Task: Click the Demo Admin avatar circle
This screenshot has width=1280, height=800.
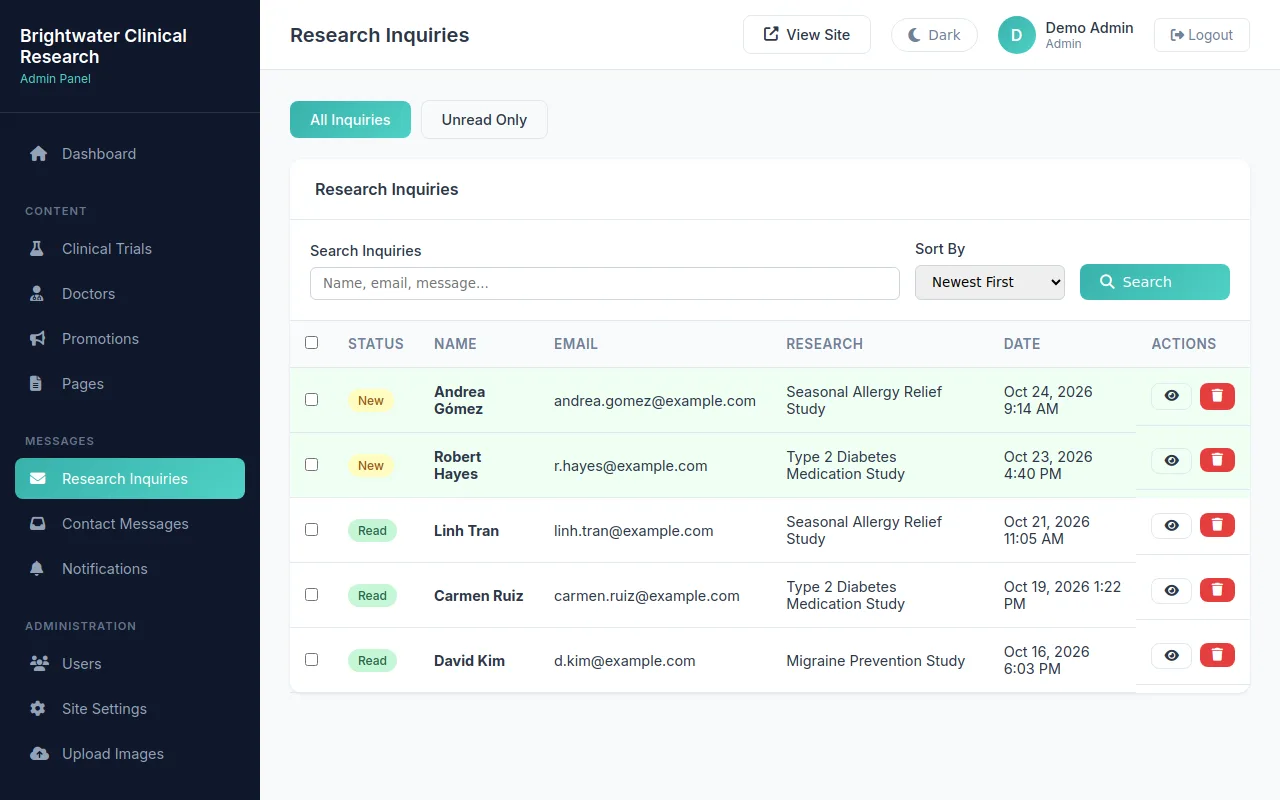Action: (x=1017, y=35)
